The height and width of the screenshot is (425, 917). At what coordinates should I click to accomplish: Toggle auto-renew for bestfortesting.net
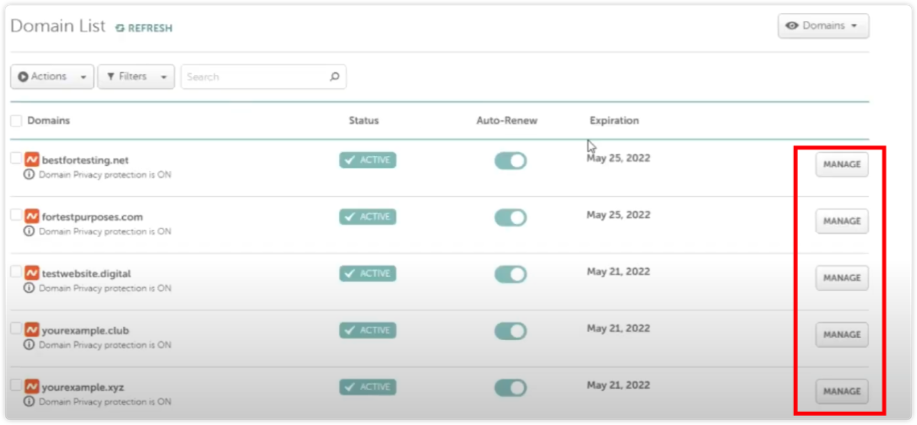click(511, 161)
